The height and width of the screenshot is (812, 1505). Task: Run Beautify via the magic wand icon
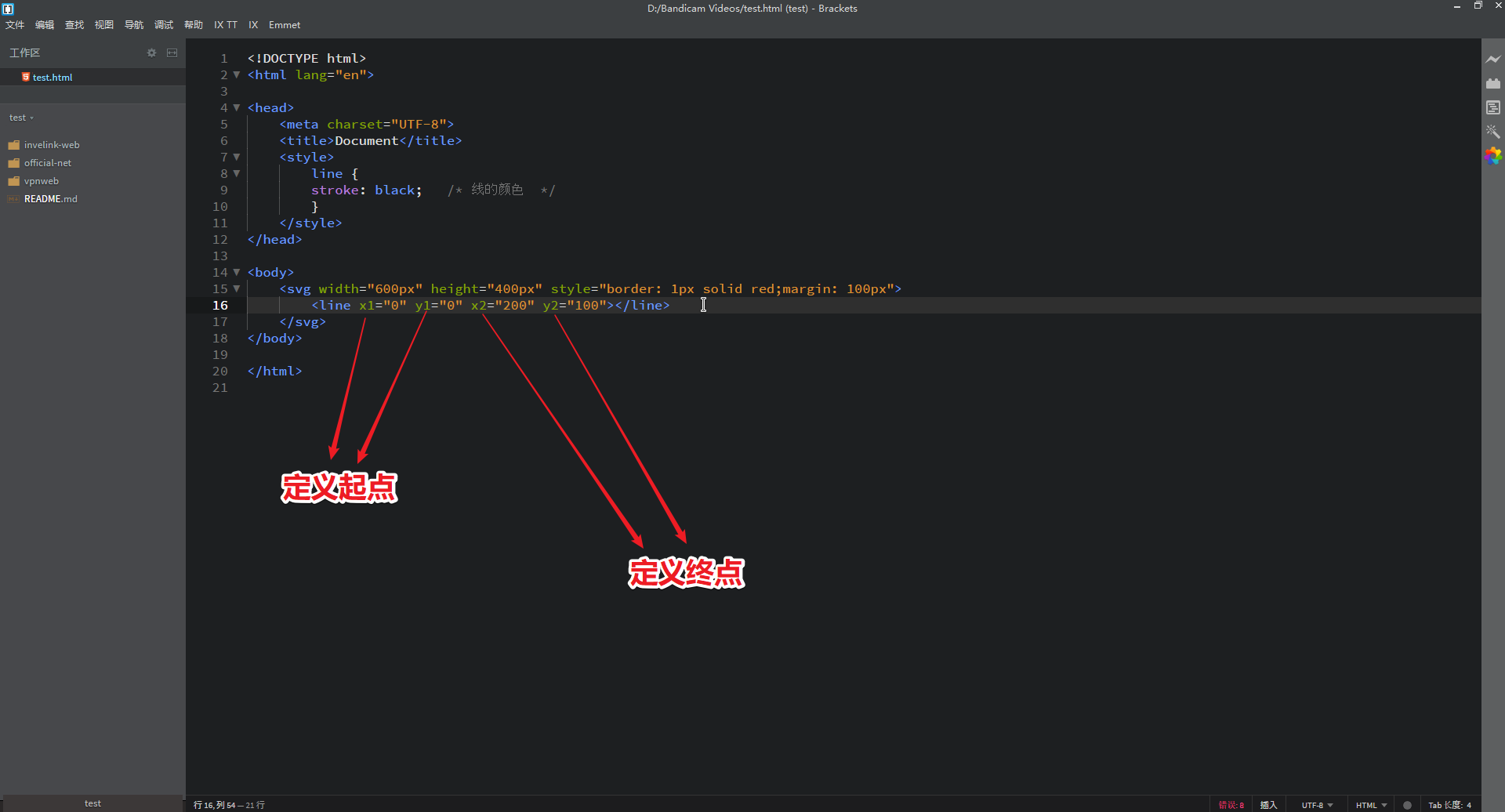(x=1494, y=132)
